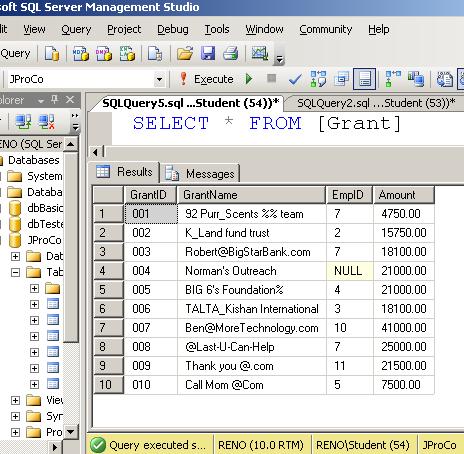Save the current query with the disk icon

click(208, 54)
